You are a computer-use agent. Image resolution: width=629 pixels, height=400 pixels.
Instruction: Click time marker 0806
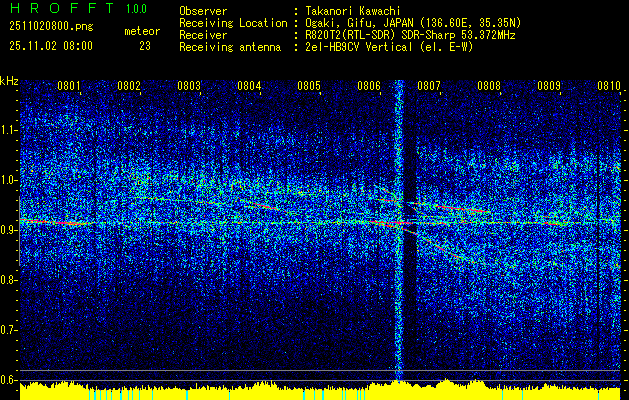369,86
